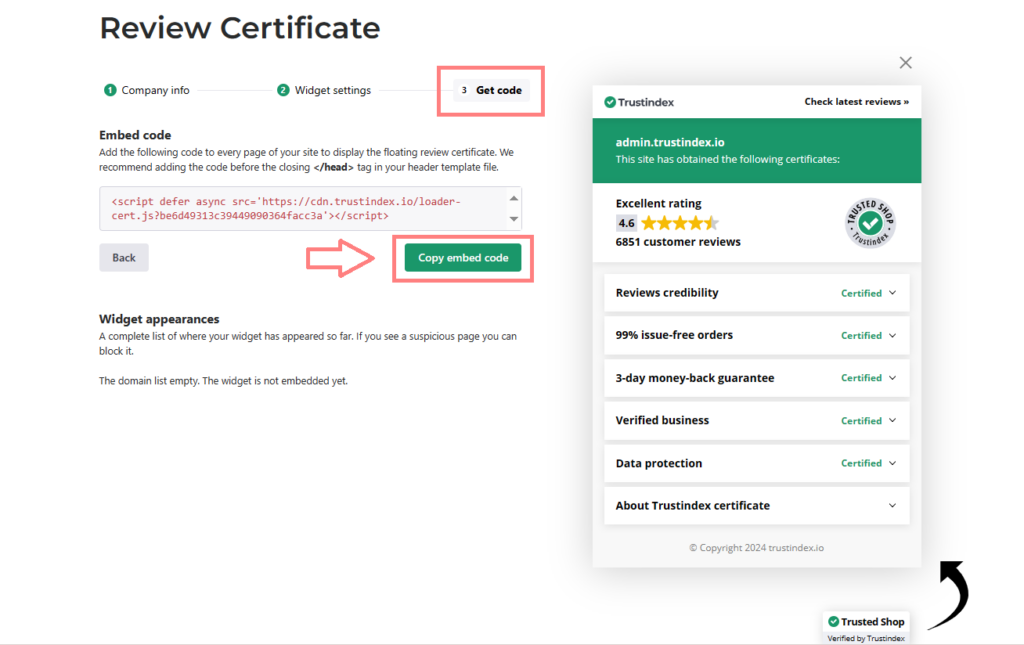The width and height of the screenshot is (1024, 645).
Task: Click the green step 2 checkmark circle
Action: (x=283, y=90)
